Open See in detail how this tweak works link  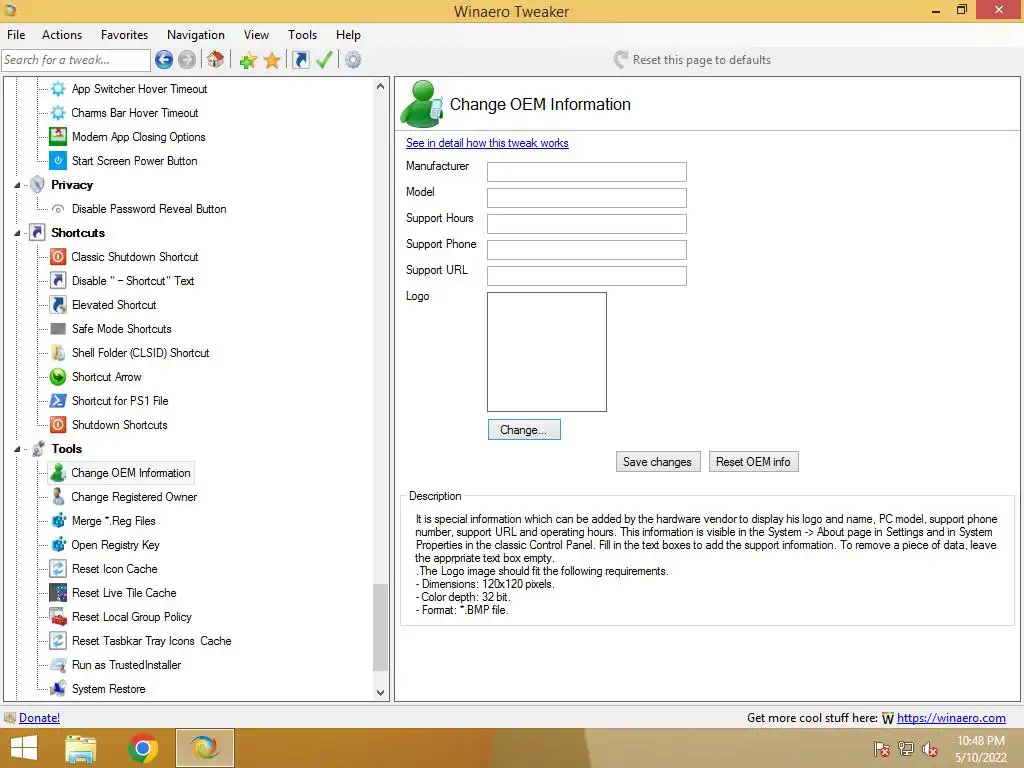pos(487,143)
